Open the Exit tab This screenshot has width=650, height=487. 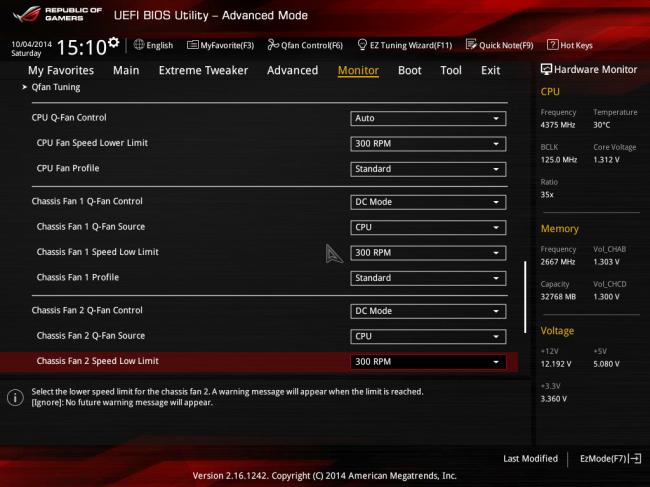490,70
